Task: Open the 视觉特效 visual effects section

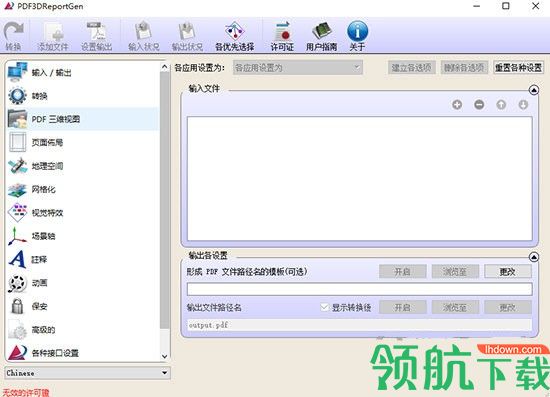Action: (83, 213)
